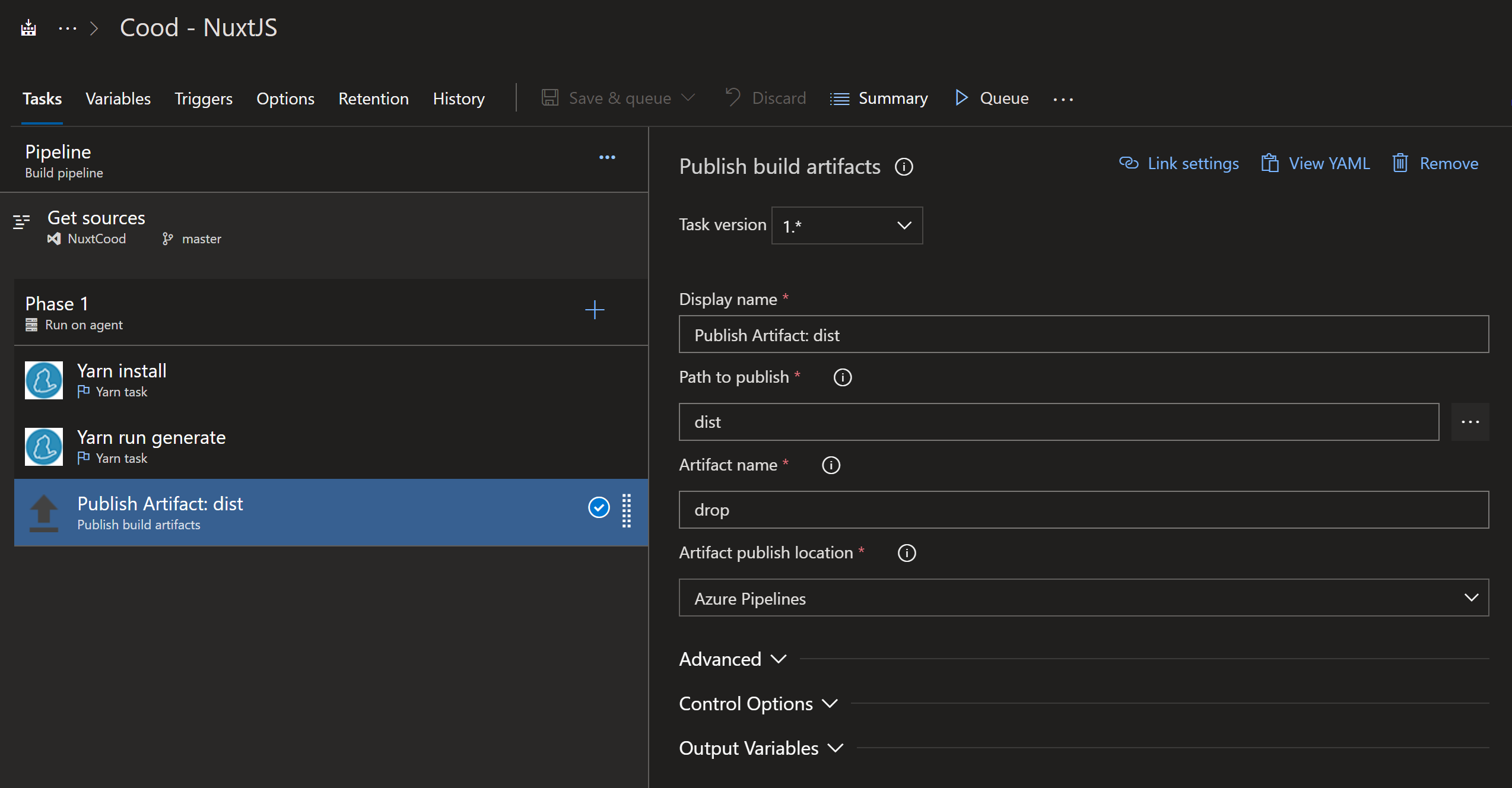Click the Cood - NuxtJS pipeline title
Viewport: 1512px width, 788px height.
[198, 28]
